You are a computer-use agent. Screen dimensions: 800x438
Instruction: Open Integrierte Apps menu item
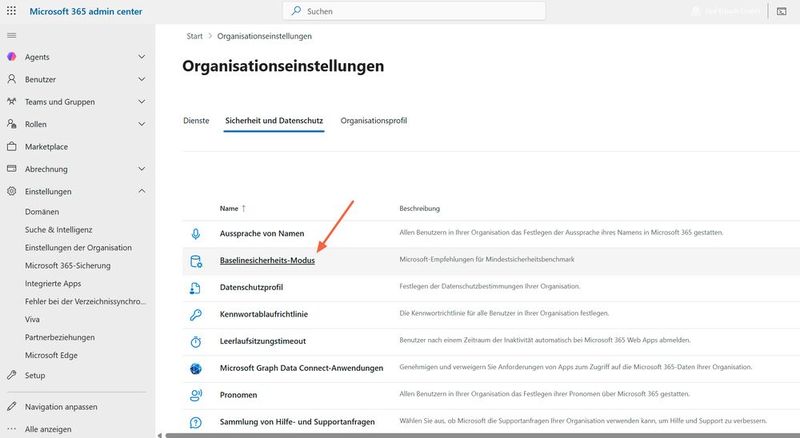click(53, 283)
